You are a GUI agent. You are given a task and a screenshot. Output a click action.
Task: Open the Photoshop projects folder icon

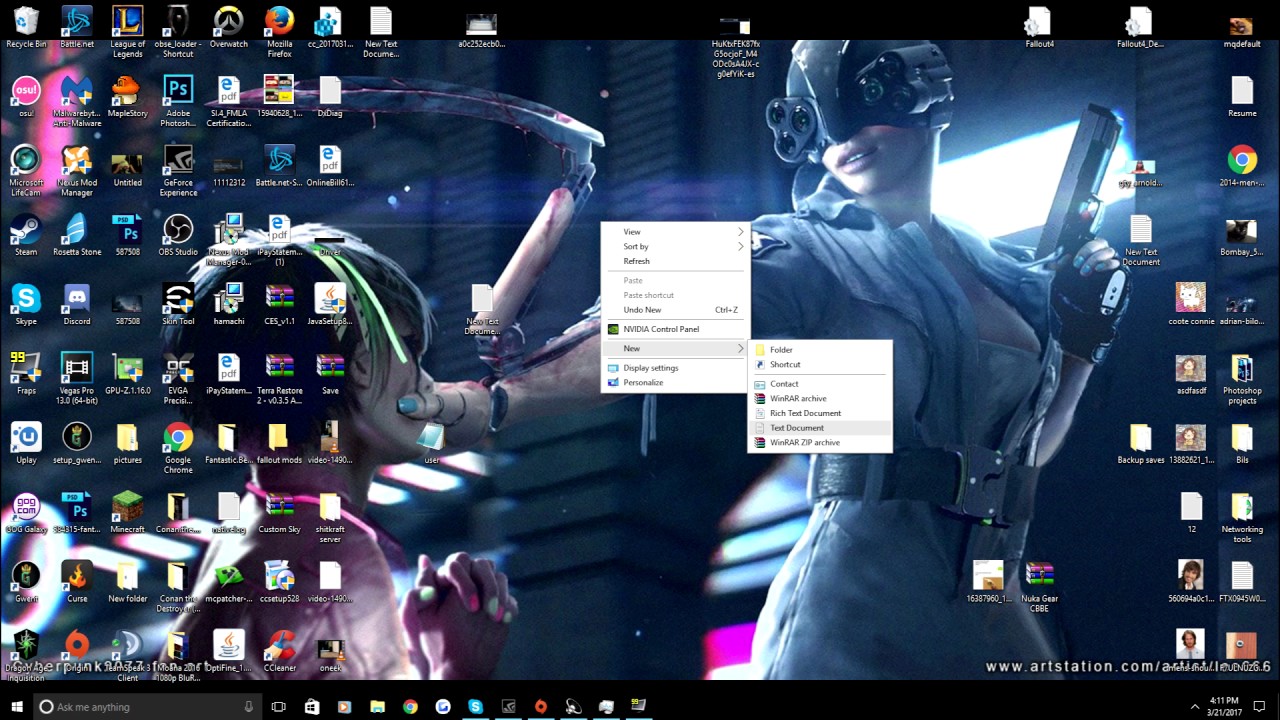click(1241, 378)
